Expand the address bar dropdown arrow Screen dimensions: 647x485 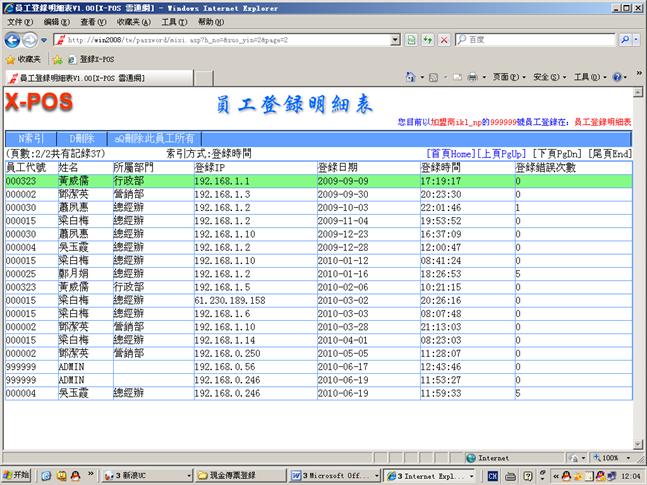coord(397,39)
